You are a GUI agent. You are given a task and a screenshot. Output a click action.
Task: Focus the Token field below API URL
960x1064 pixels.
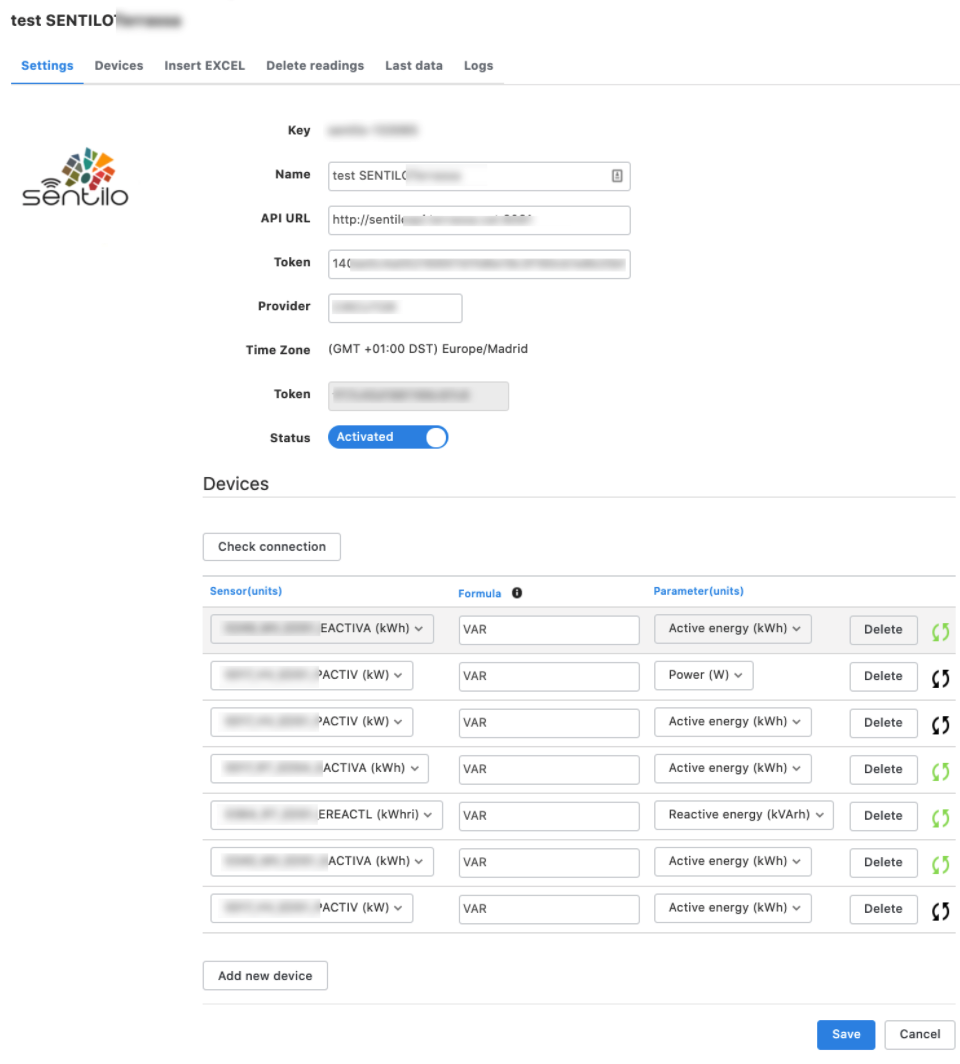coord(479,264)
